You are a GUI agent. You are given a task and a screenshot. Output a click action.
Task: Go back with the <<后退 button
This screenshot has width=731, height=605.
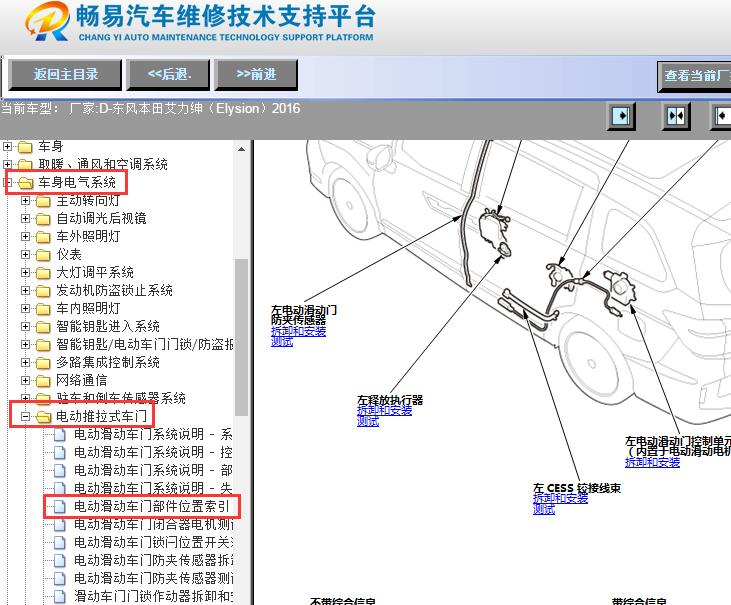click(x=168, y=74)
